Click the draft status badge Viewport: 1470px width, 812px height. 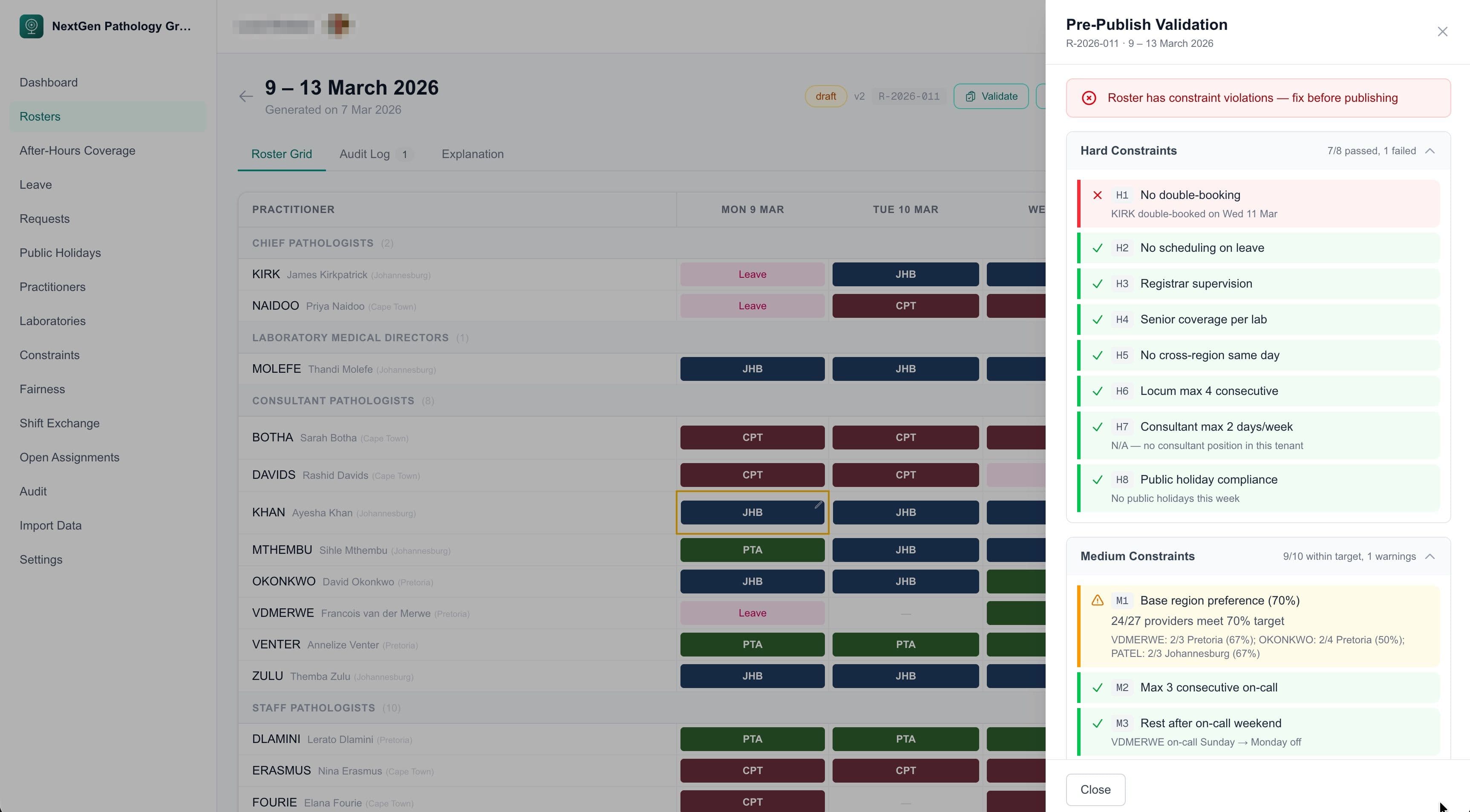tap(826, 96)
